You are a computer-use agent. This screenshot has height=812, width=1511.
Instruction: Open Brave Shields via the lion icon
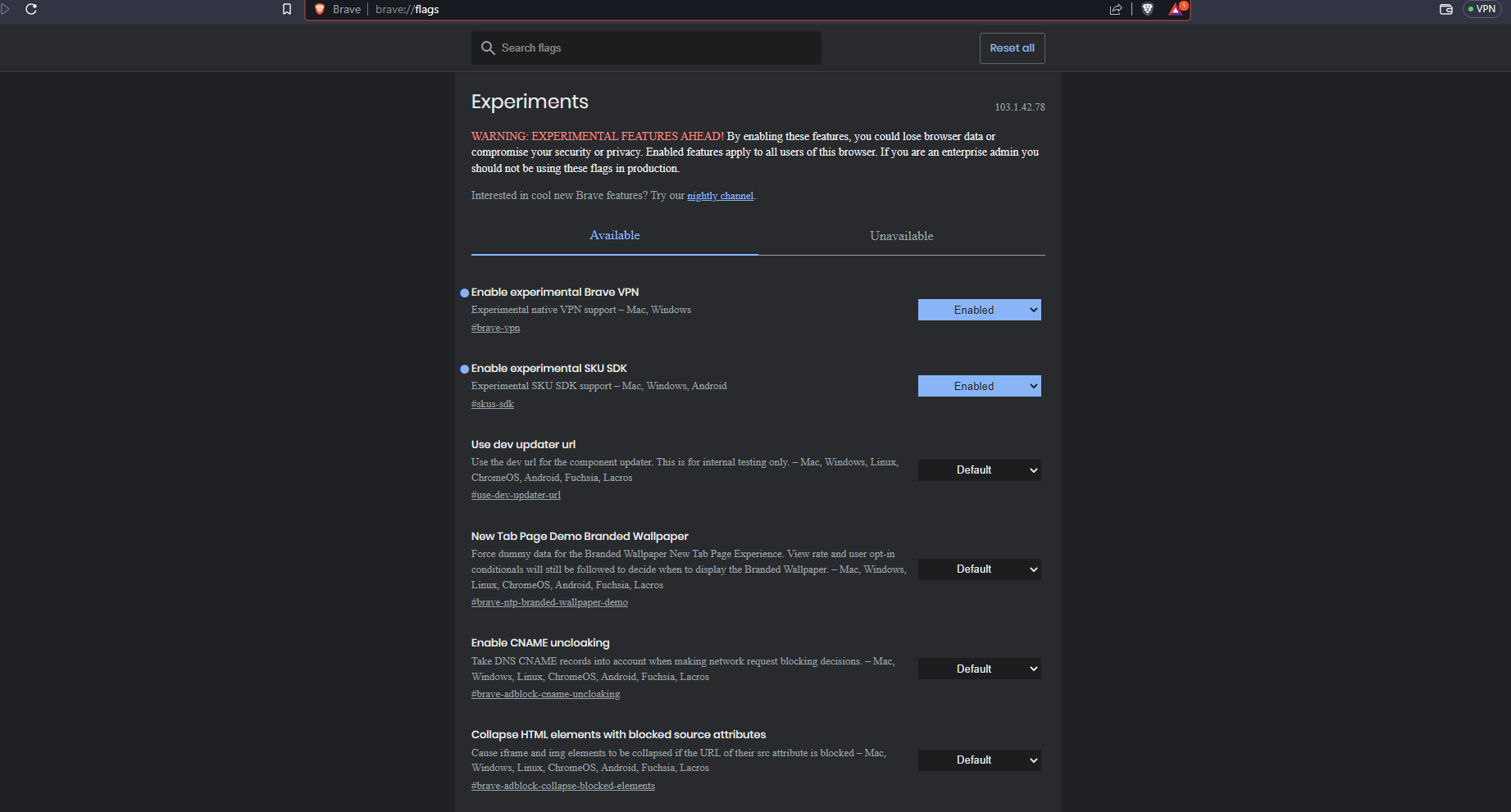click(x=1147, y=10)
